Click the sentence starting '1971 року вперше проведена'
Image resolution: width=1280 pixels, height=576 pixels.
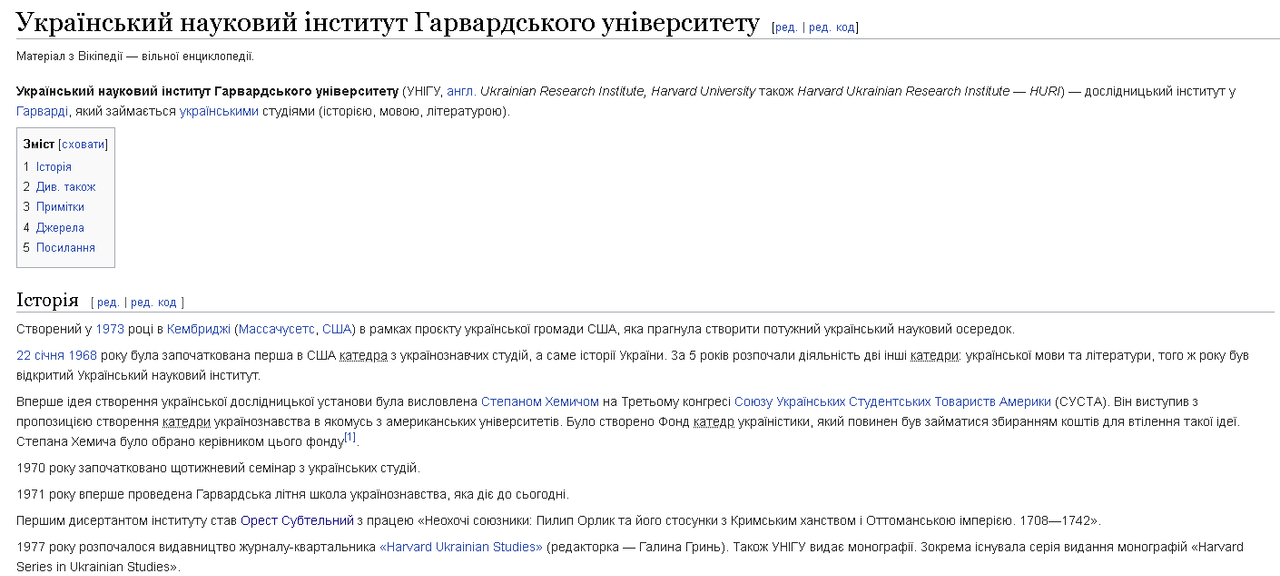point(292,494)
